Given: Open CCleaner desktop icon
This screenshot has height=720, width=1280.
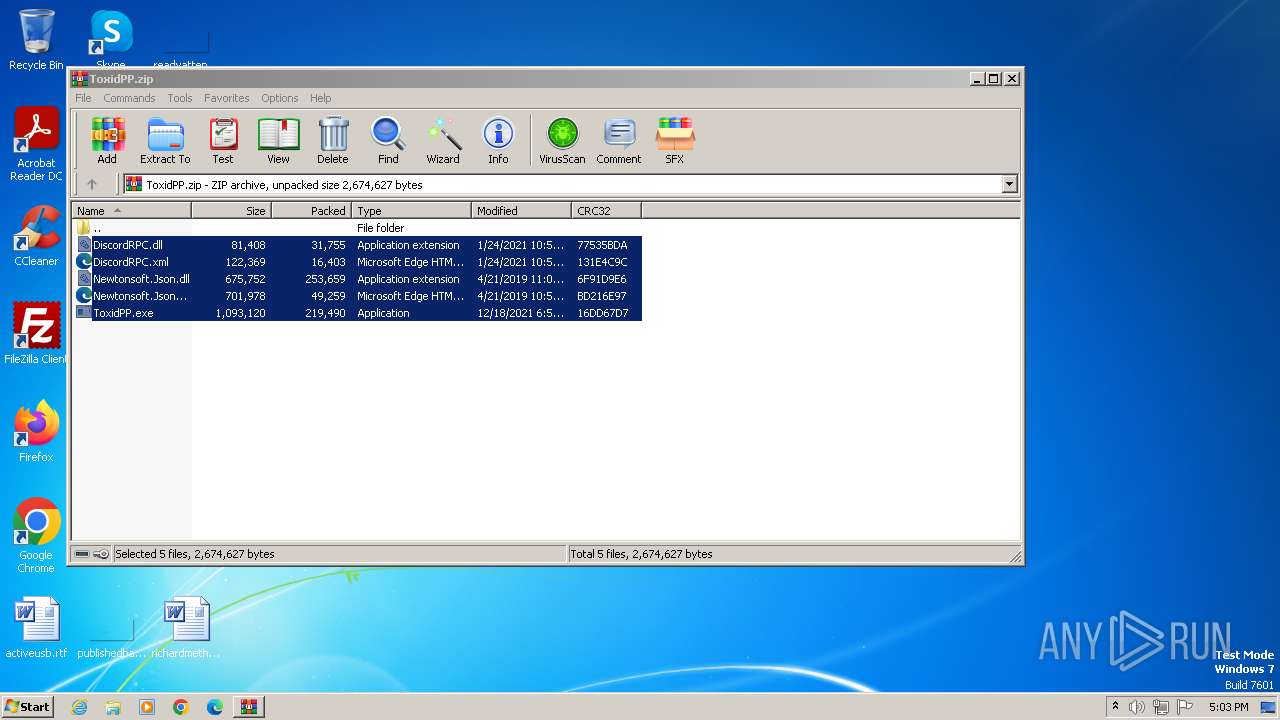Looking at the screenshot, I should (36, 236).
